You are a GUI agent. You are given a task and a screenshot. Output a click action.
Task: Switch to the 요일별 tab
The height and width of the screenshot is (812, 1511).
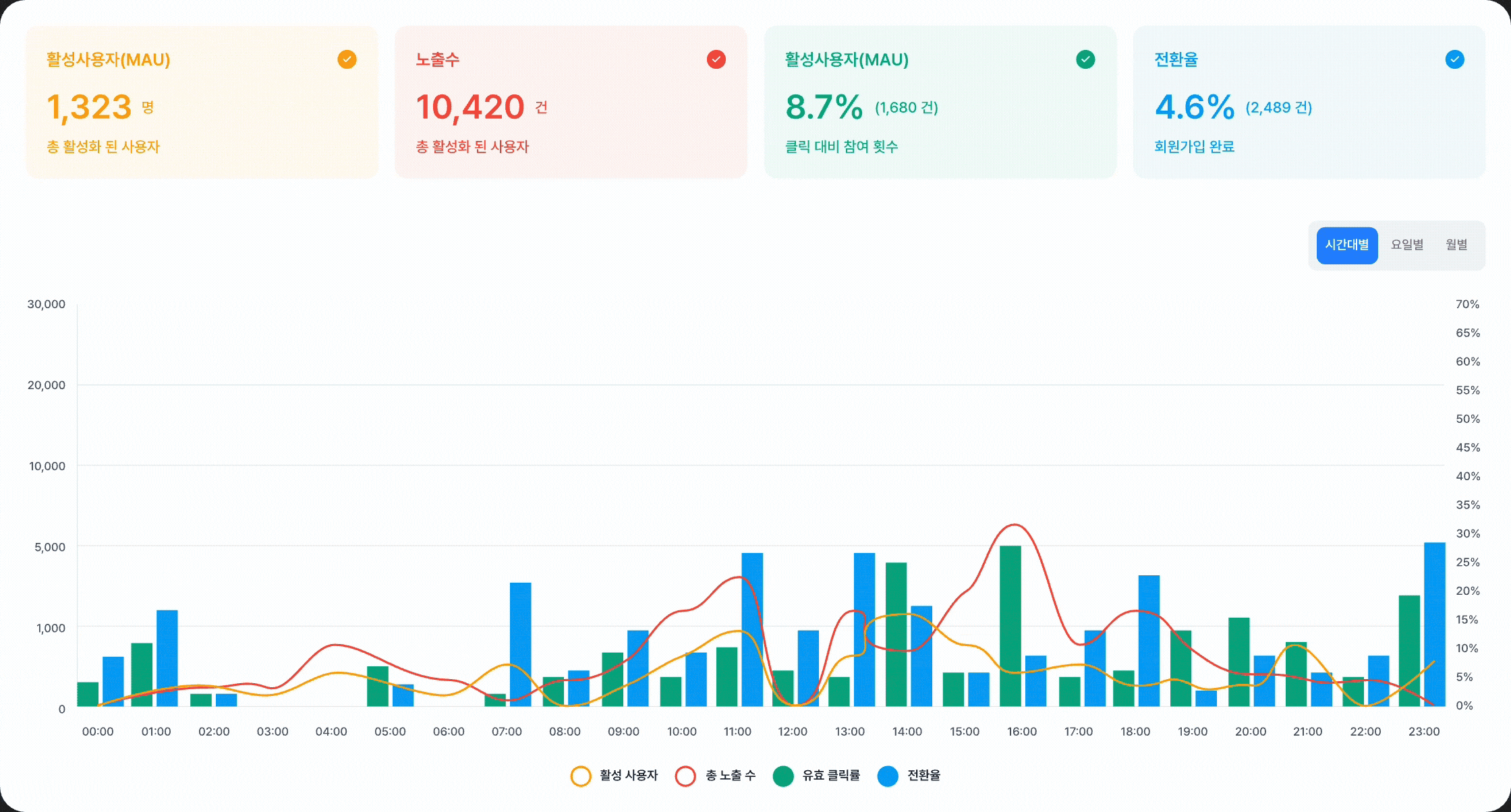(x=1406, y=245)
